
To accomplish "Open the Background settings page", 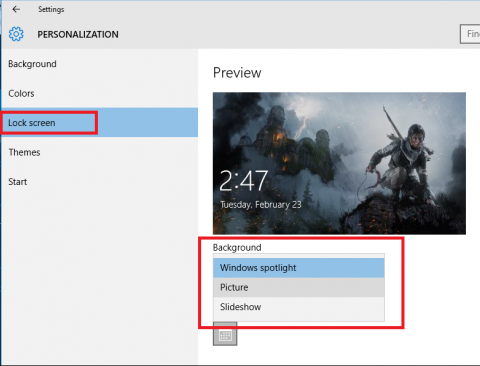I will 99,64.
